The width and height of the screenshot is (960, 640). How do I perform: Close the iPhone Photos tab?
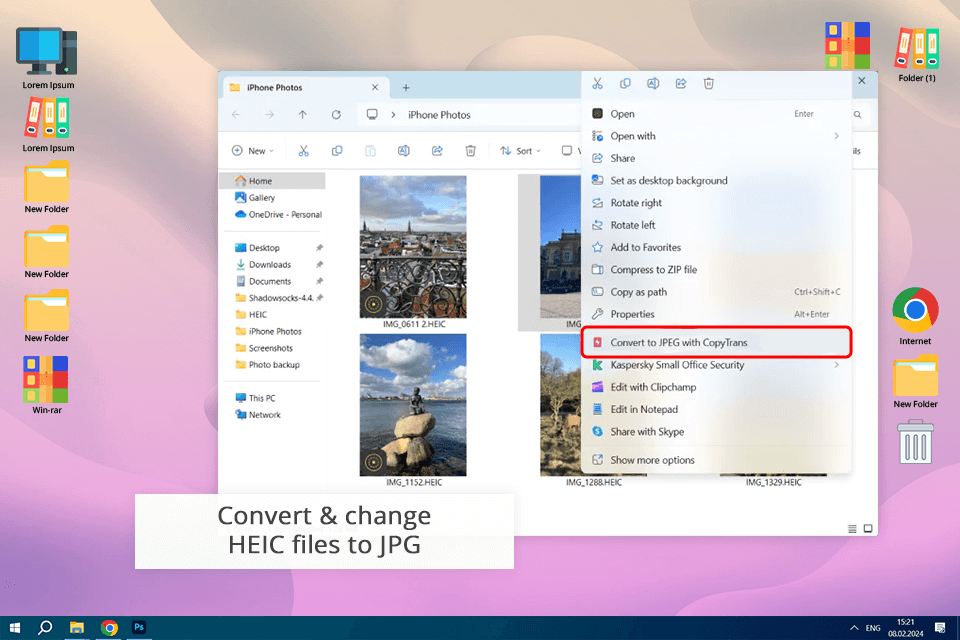pyautogui.click(x=375, y=88)
